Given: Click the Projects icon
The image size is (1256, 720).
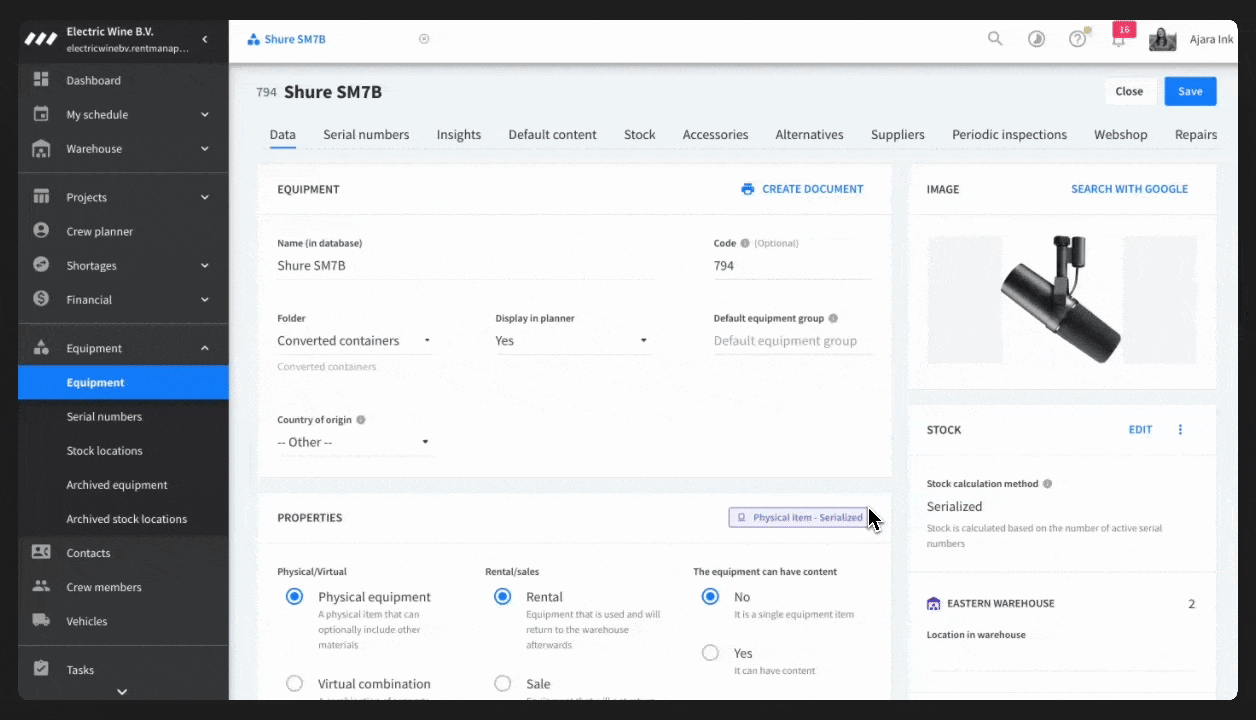Looking at the screenshot, I should (41, 197).
